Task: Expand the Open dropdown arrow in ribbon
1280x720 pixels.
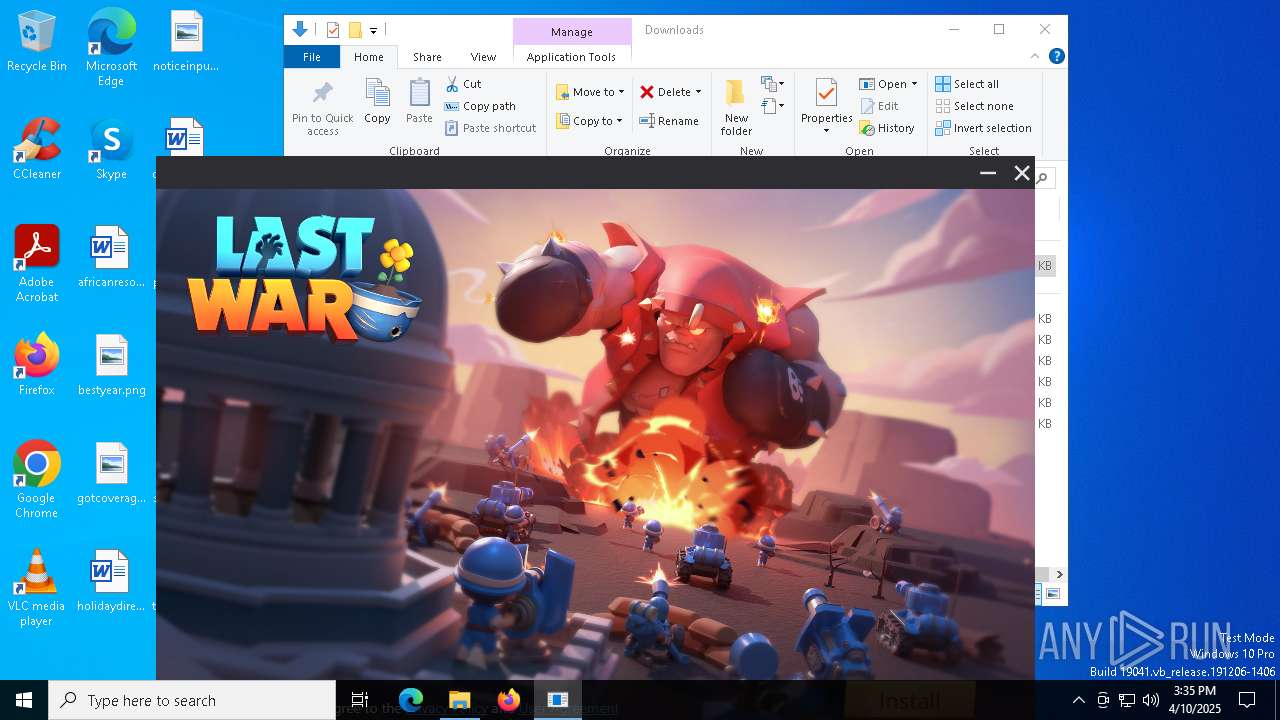Action: [914, 84]
